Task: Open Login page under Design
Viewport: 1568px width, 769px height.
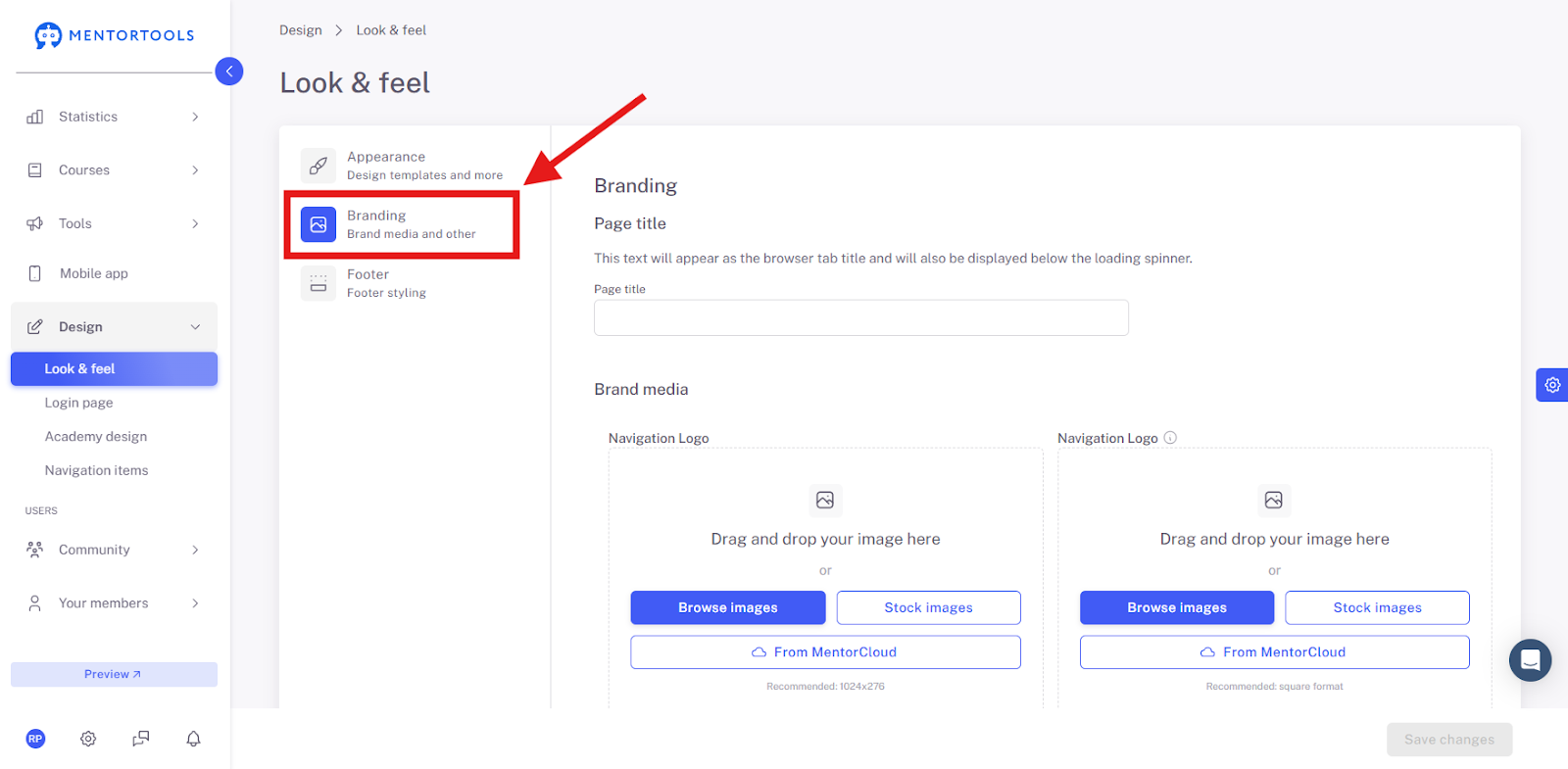Action: click(x=78, y=403)
